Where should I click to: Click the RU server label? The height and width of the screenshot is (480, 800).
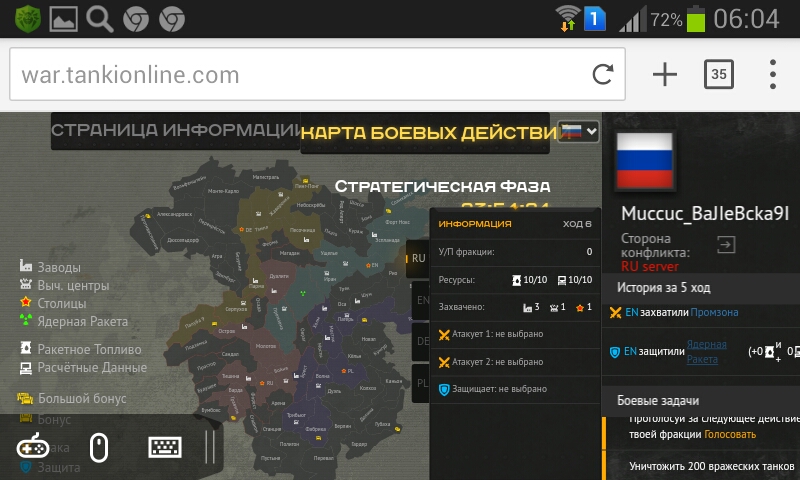coord(649,266)
